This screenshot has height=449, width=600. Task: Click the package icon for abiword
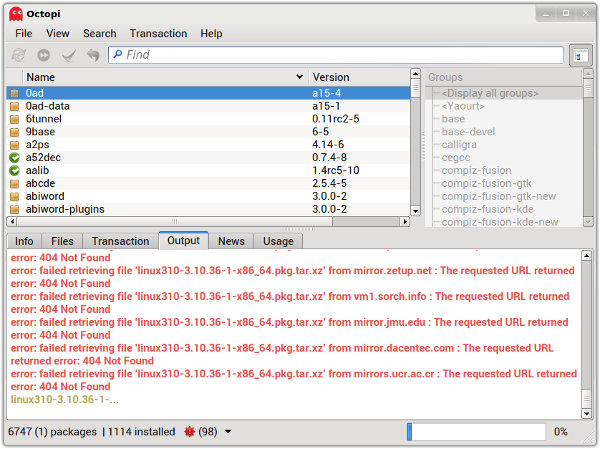tap(15, 197)
